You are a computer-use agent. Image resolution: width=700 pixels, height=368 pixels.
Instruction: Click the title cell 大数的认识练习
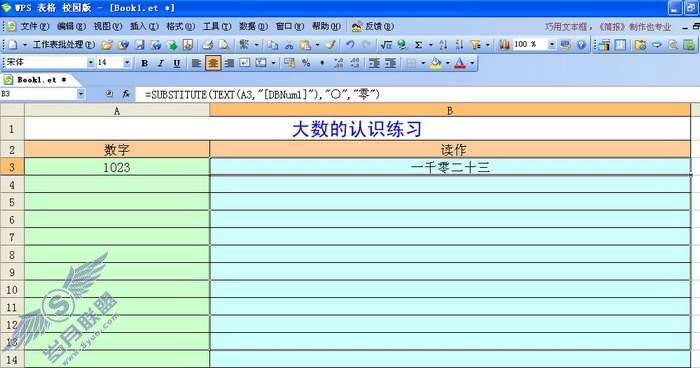(x=357, y=129)
